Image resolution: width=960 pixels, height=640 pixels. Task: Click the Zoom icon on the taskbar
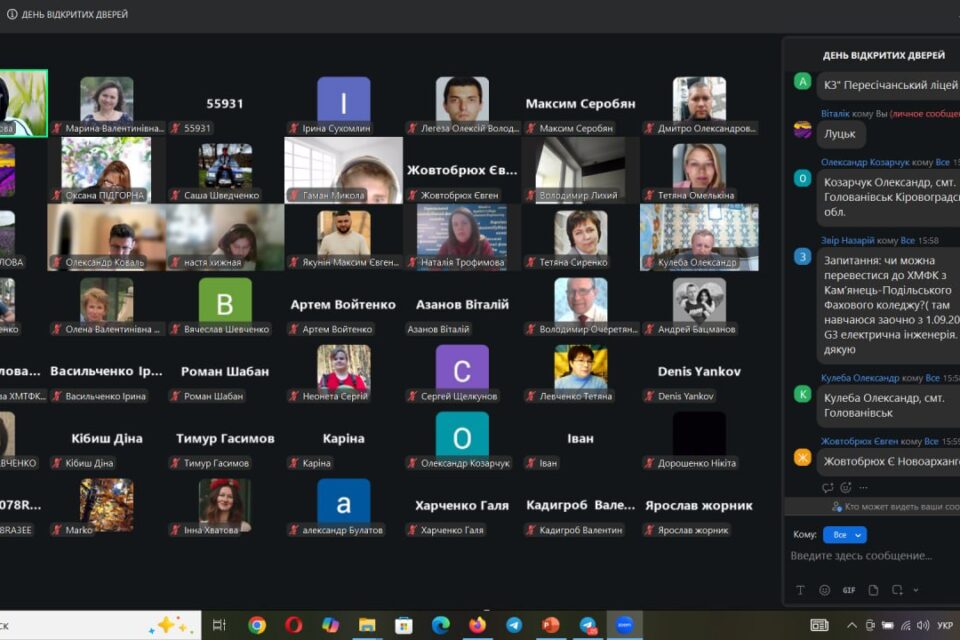pyautogui.click(x=624, y=625)
